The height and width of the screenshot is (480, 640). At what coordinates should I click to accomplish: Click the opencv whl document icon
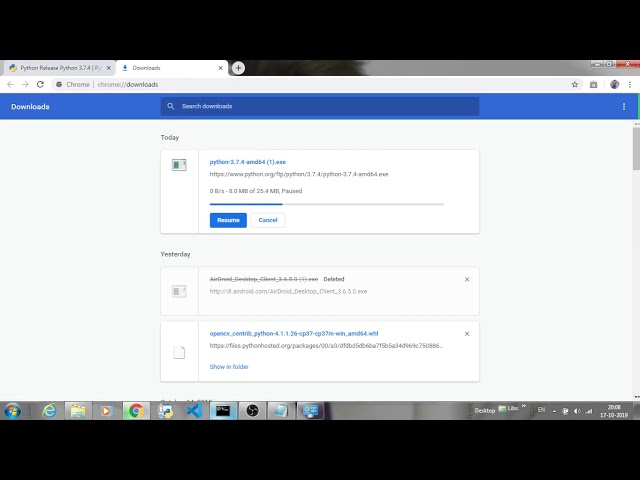179,352
